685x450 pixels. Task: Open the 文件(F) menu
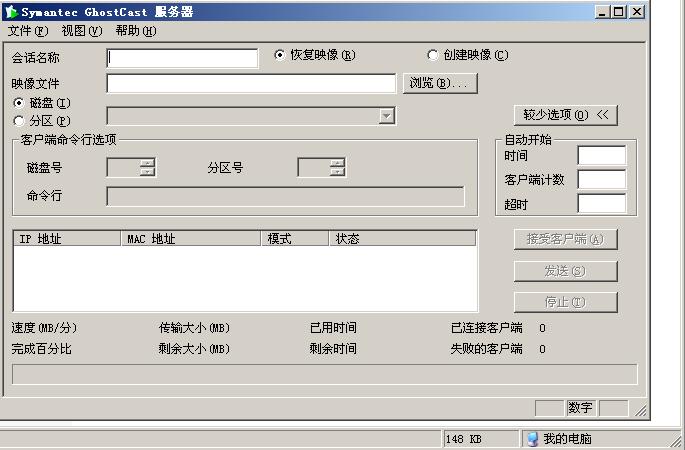[x=28, y=31]
